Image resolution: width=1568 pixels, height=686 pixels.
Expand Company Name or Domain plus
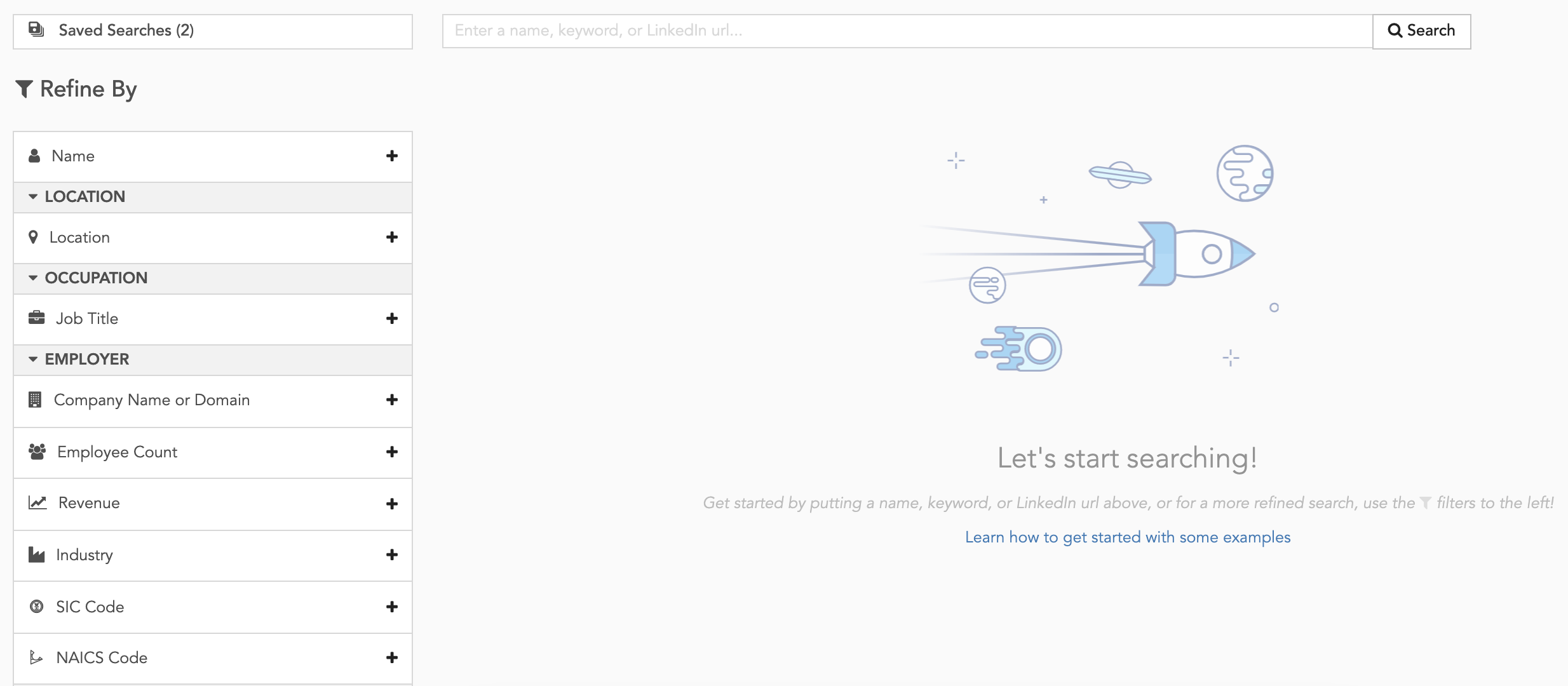coord(392,400)
